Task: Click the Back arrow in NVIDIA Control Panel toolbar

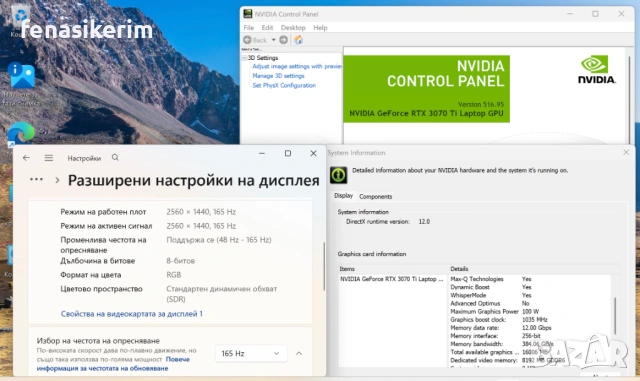Action: (x=247, y=40)
